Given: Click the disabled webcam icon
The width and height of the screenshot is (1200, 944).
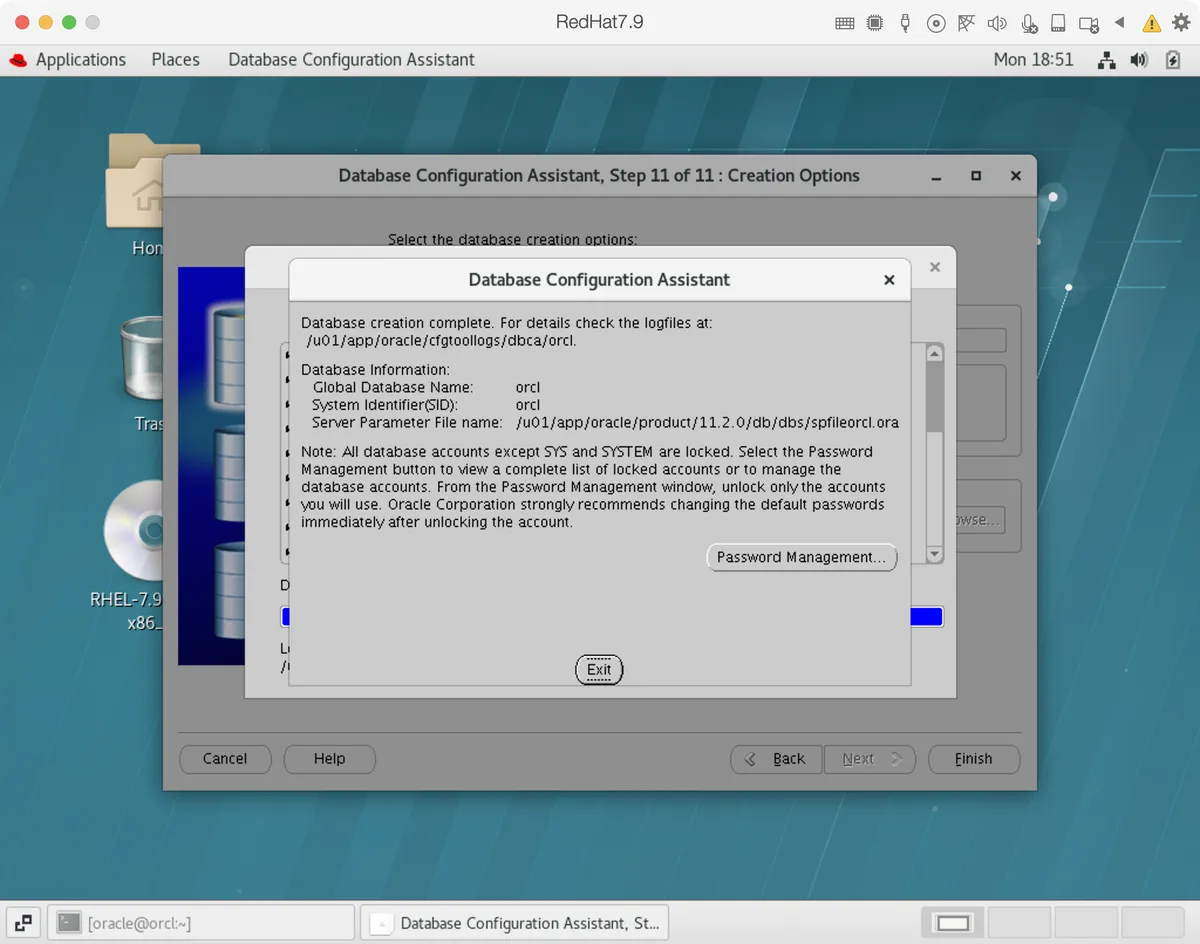Looking at the screenshot, I should coord(1089,22).
